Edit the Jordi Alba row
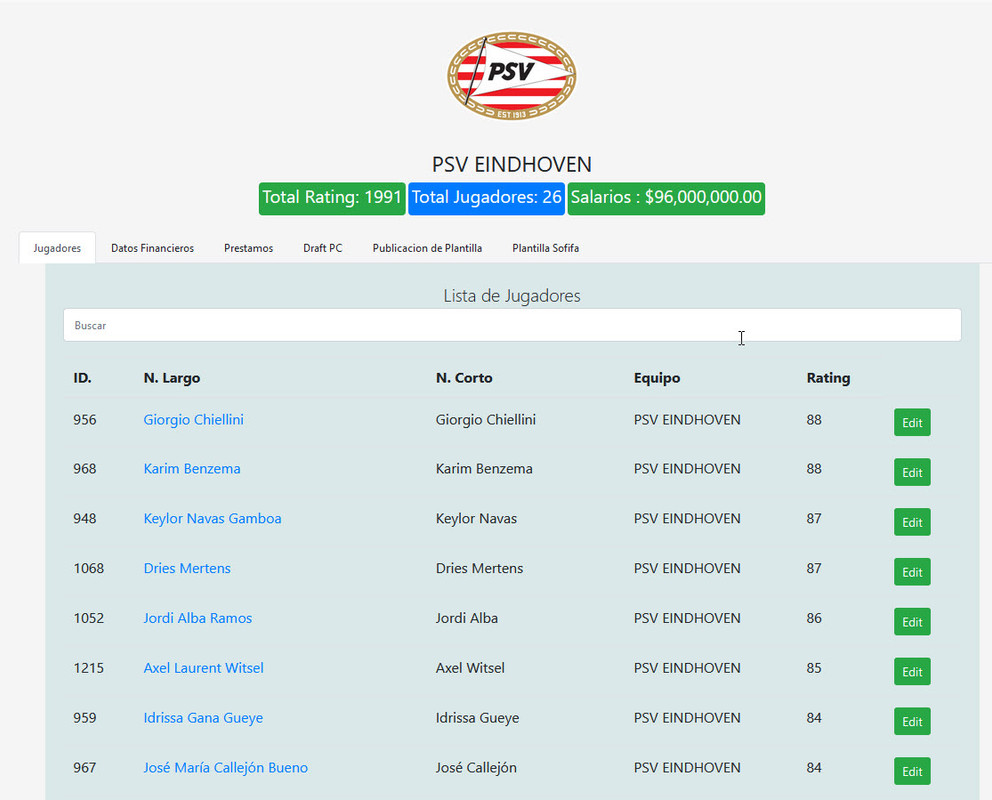 pos(912,622)
